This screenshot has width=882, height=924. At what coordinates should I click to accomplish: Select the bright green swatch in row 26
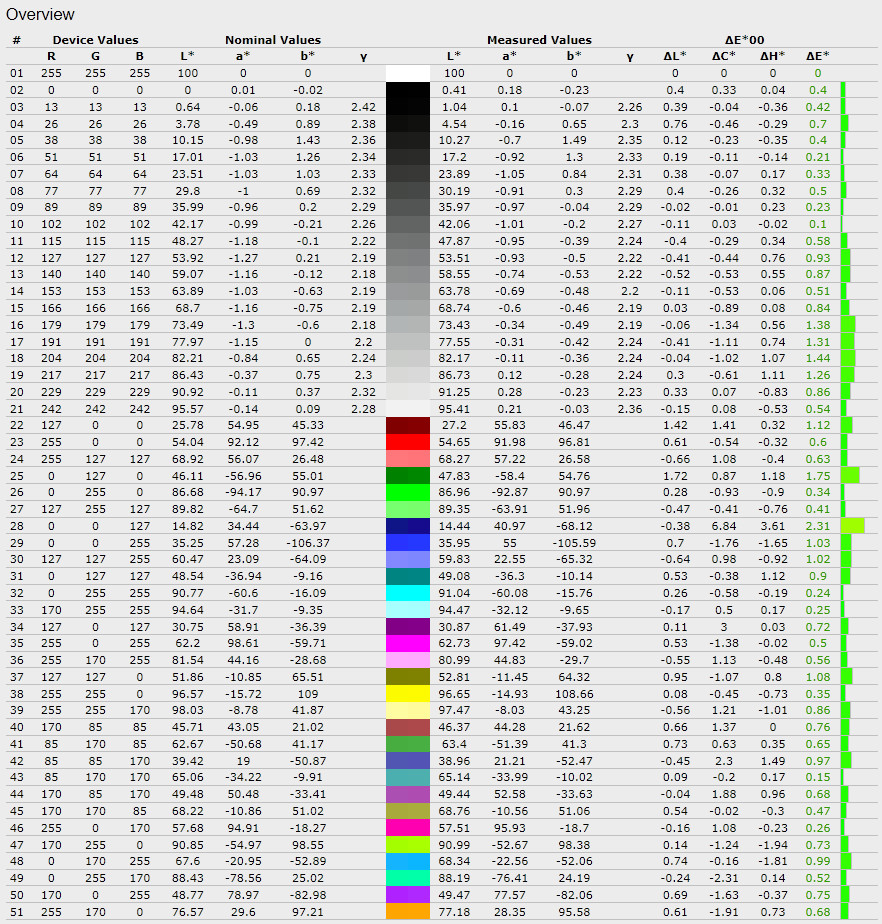[x=407, y=492]
